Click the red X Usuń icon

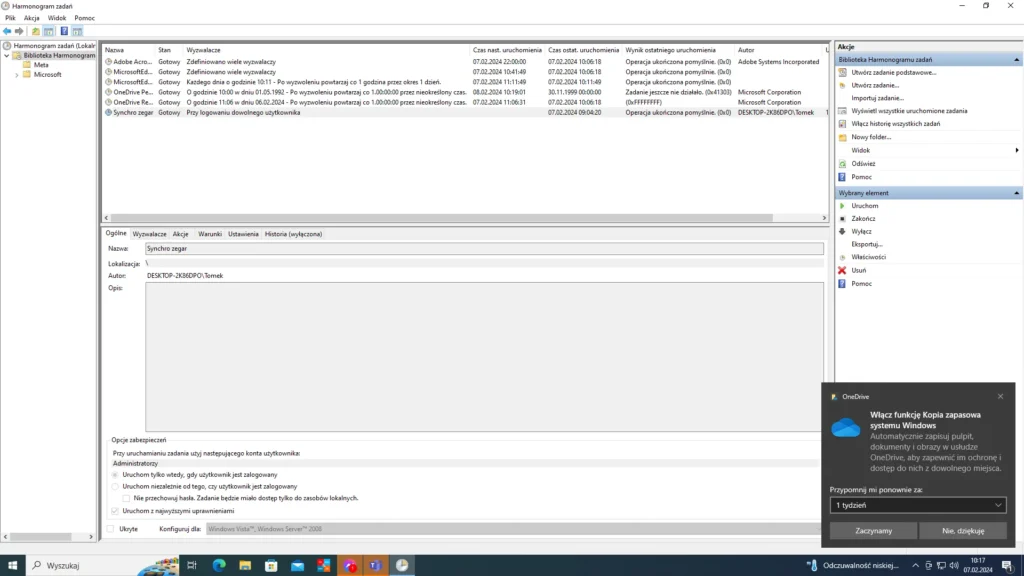pyautogui.click(x=843, y=270)
